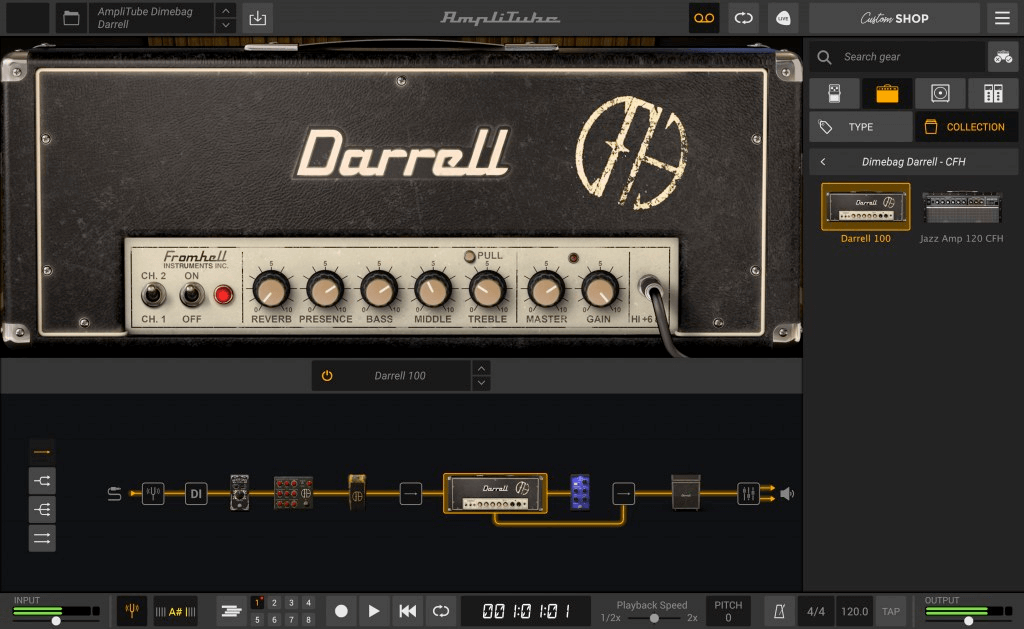
Task: Click the up arrow to change amp model
Action: pos(481,369)
